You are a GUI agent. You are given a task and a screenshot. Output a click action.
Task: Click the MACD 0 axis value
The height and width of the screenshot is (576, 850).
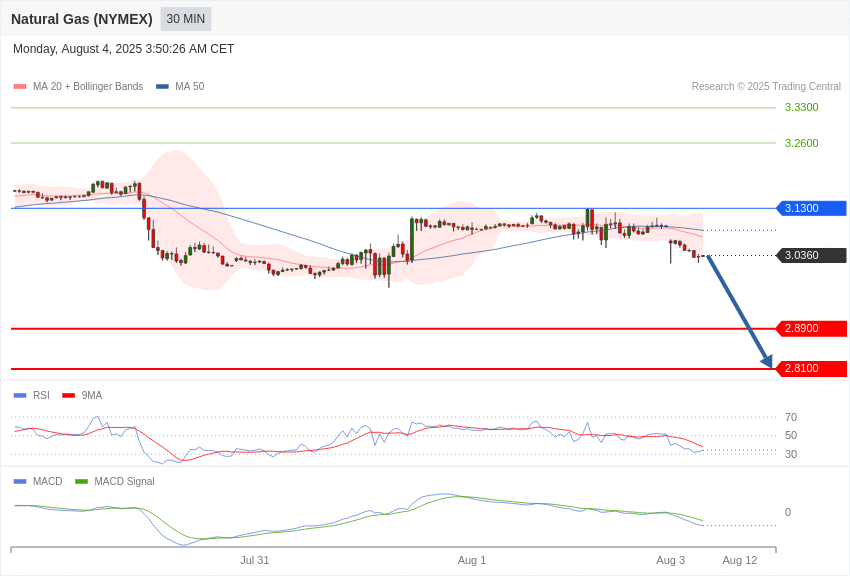coord(788,512)
